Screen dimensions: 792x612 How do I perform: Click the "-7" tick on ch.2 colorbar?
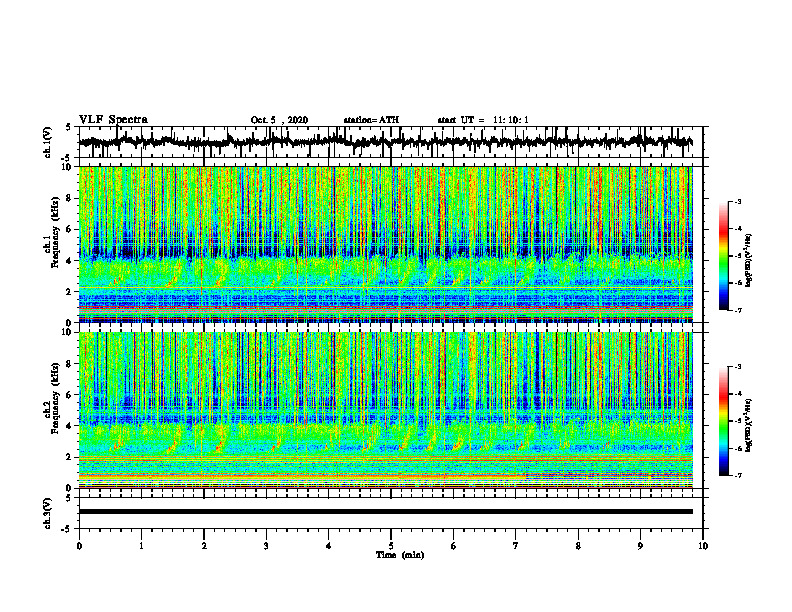(x=738, y=476)
